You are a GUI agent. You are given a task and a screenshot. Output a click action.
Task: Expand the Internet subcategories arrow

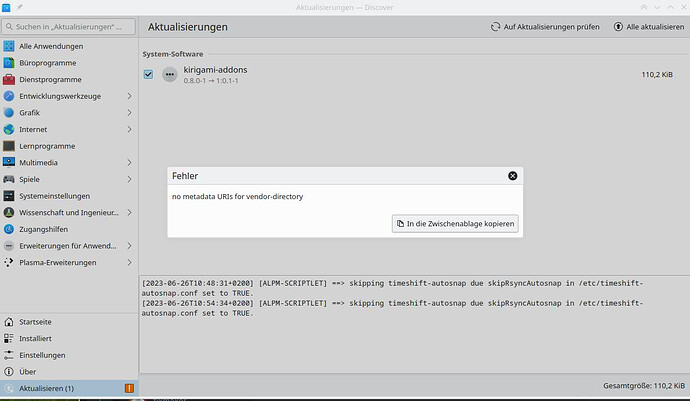pos(129,129)
